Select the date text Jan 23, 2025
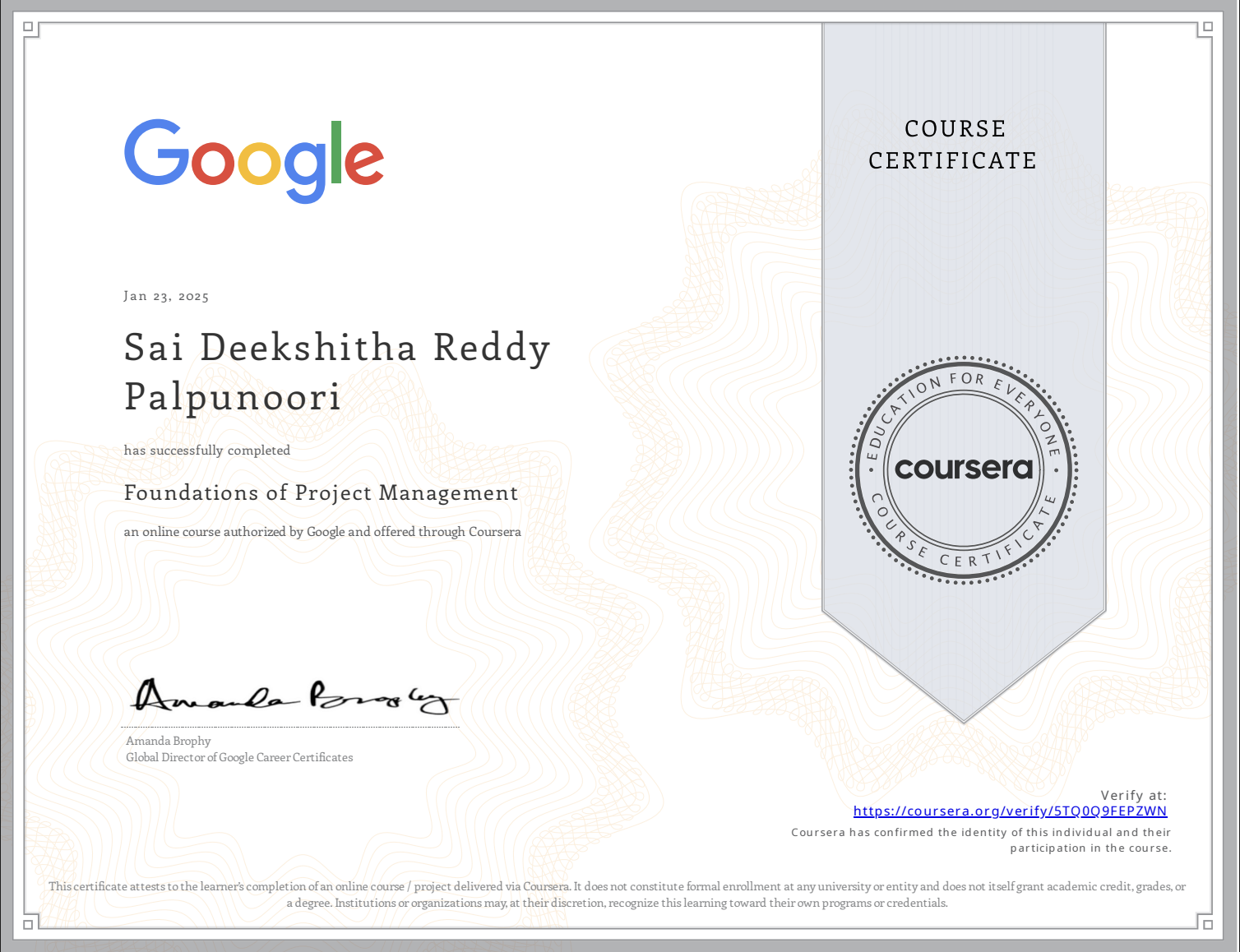Image resolution: width=1240 pixels, height=952 pixels. [166, 296]
